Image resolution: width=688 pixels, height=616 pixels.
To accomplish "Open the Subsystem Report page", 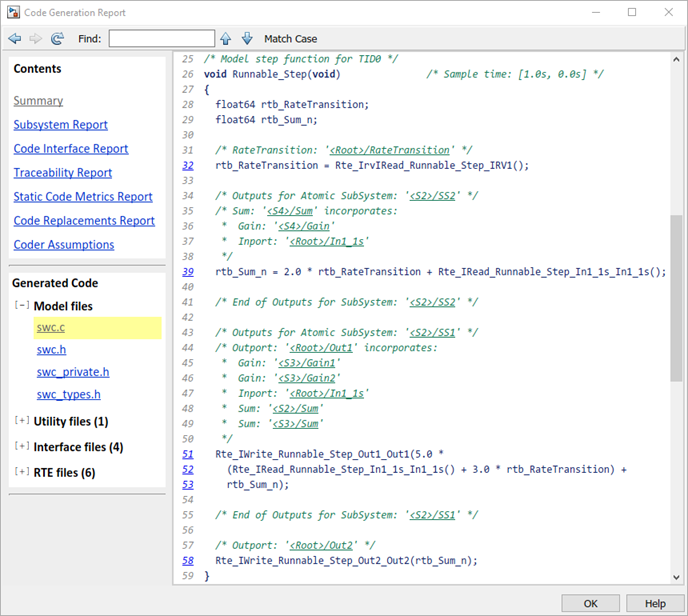I will pyautogui.click(x=60, y=125).
